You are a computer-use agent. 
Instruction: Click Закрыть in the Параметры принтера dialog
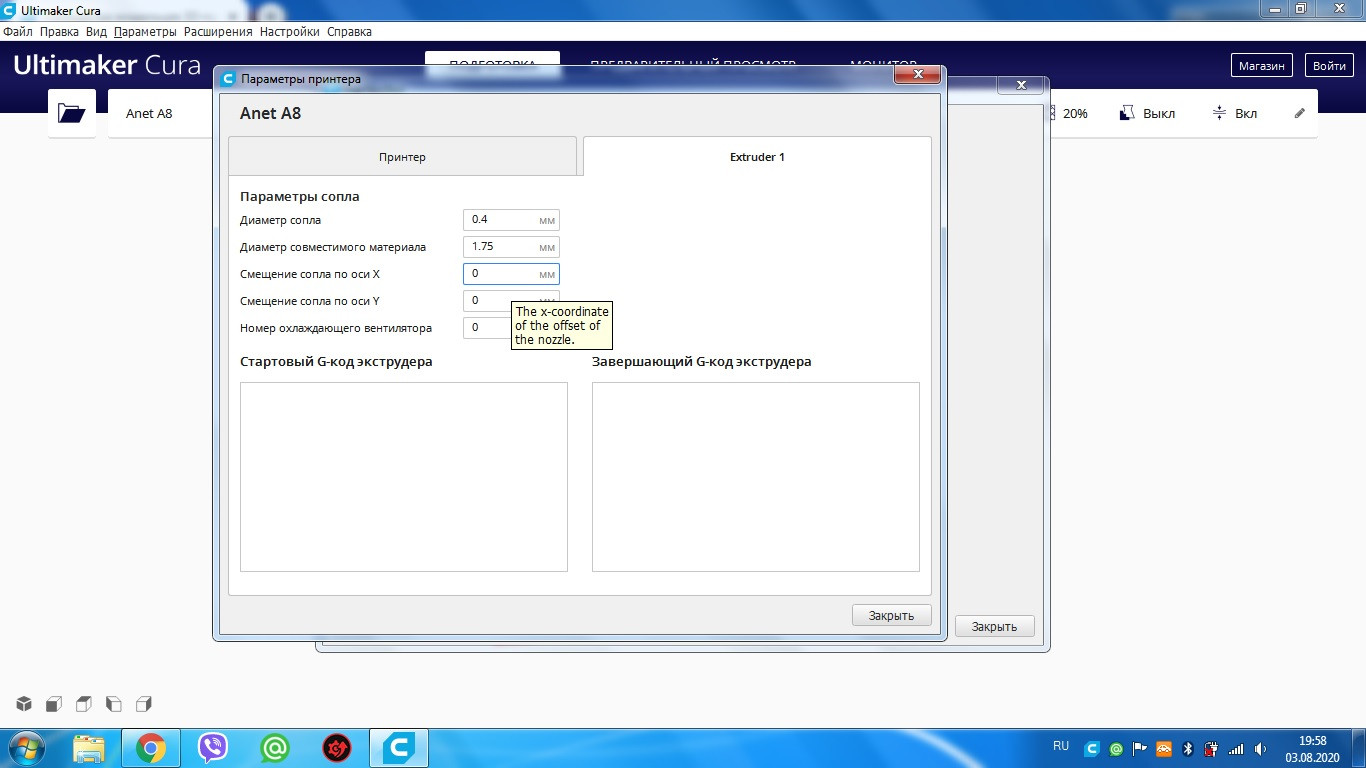click(892, 615)
